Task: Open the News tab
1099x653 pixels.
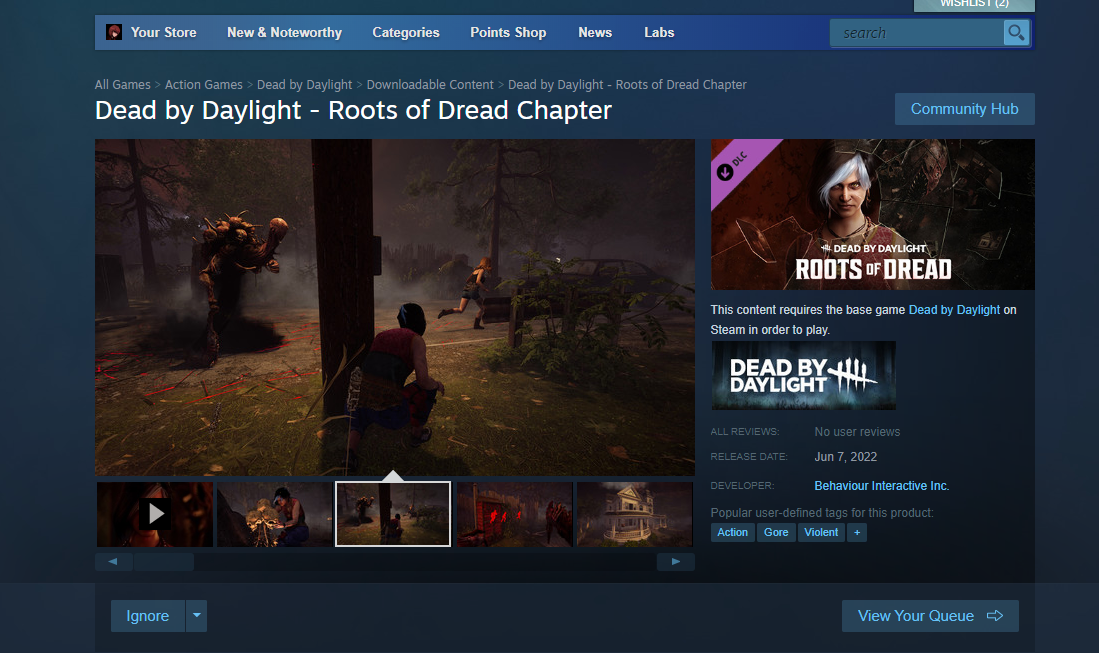Action: (595, 32)
